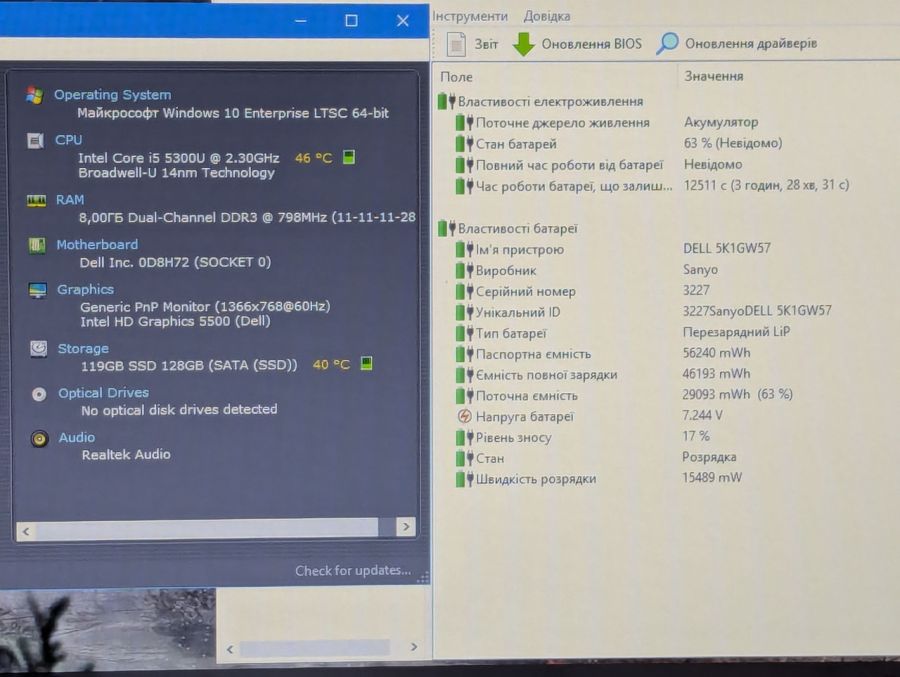The width and height of the screenshot is (900, 677).
Task: Click the battery icon beside Паспортна ємність
Action: coord(464,354)
